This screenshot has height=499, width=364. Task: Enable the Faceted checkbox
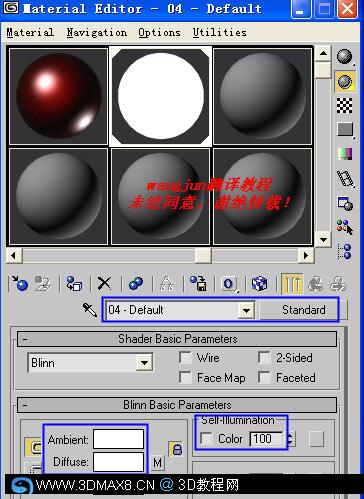(264, 378)
